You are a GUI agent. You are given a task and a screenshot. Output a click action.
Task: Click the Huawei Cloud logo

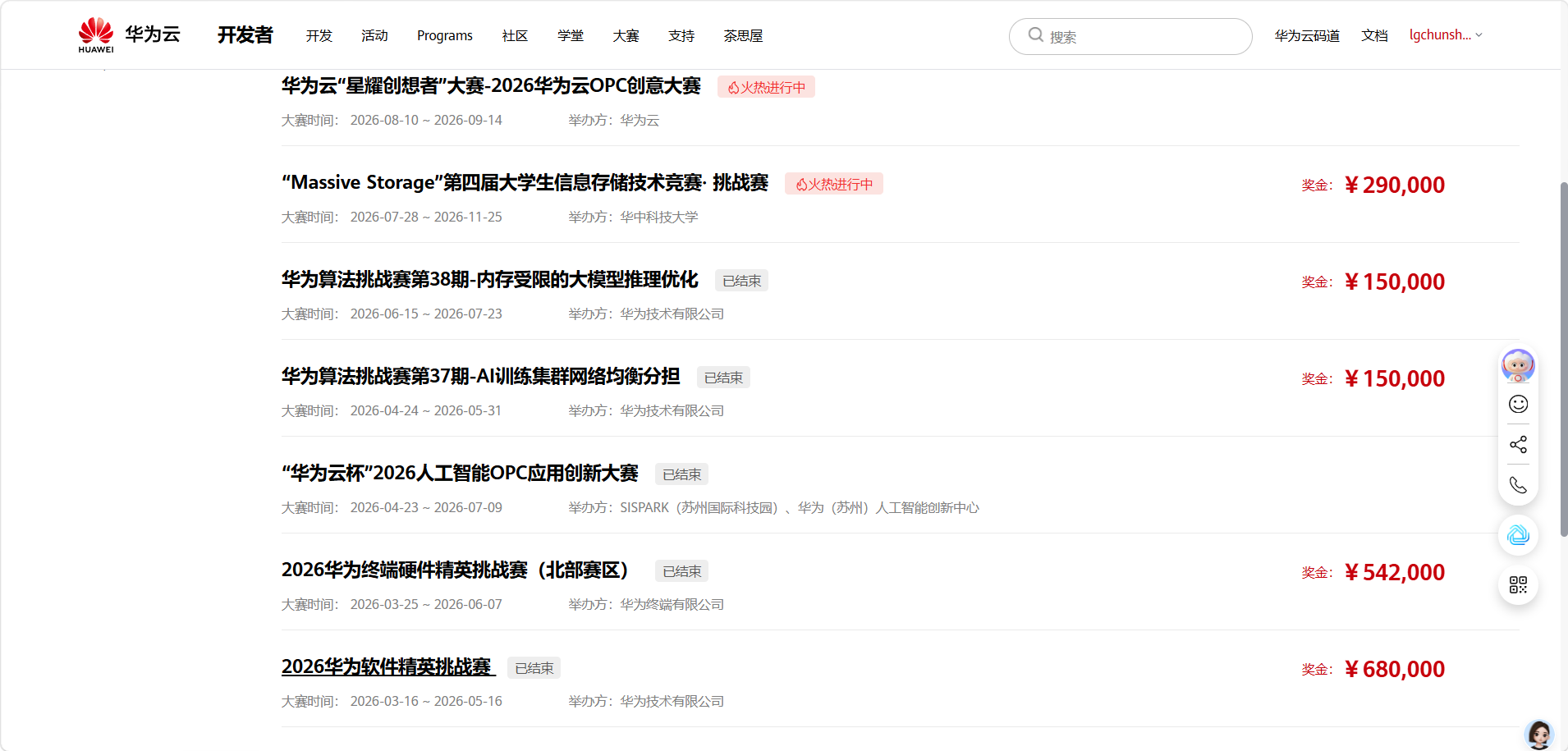pyautogui.click(x=129, y=35)
